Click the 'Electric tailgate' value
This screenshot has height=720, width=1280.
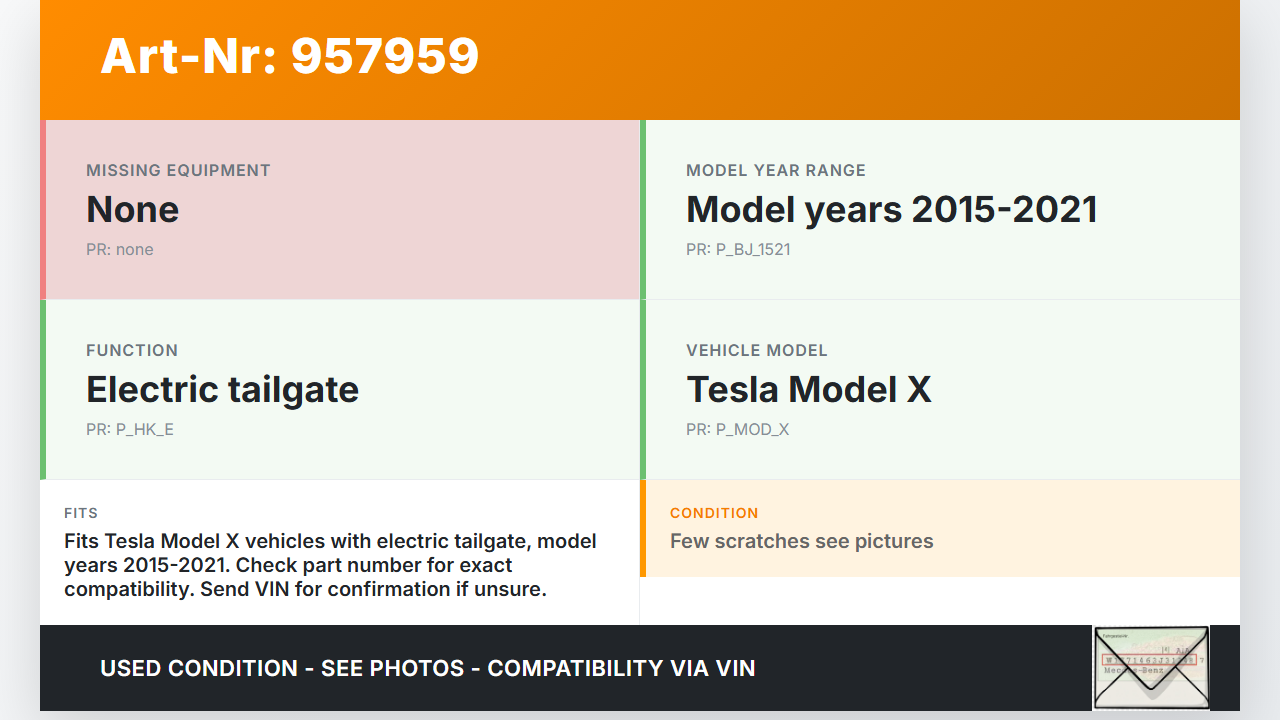click(222, 389)
